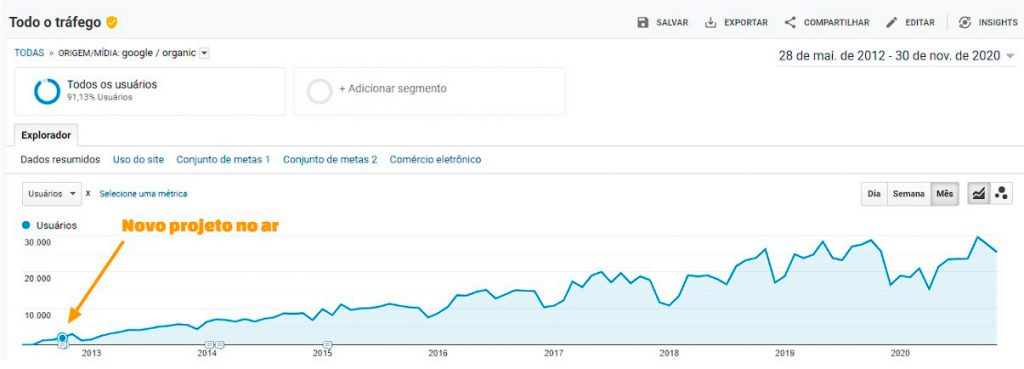Click the Editar pencil icon

tap(891, 22)
